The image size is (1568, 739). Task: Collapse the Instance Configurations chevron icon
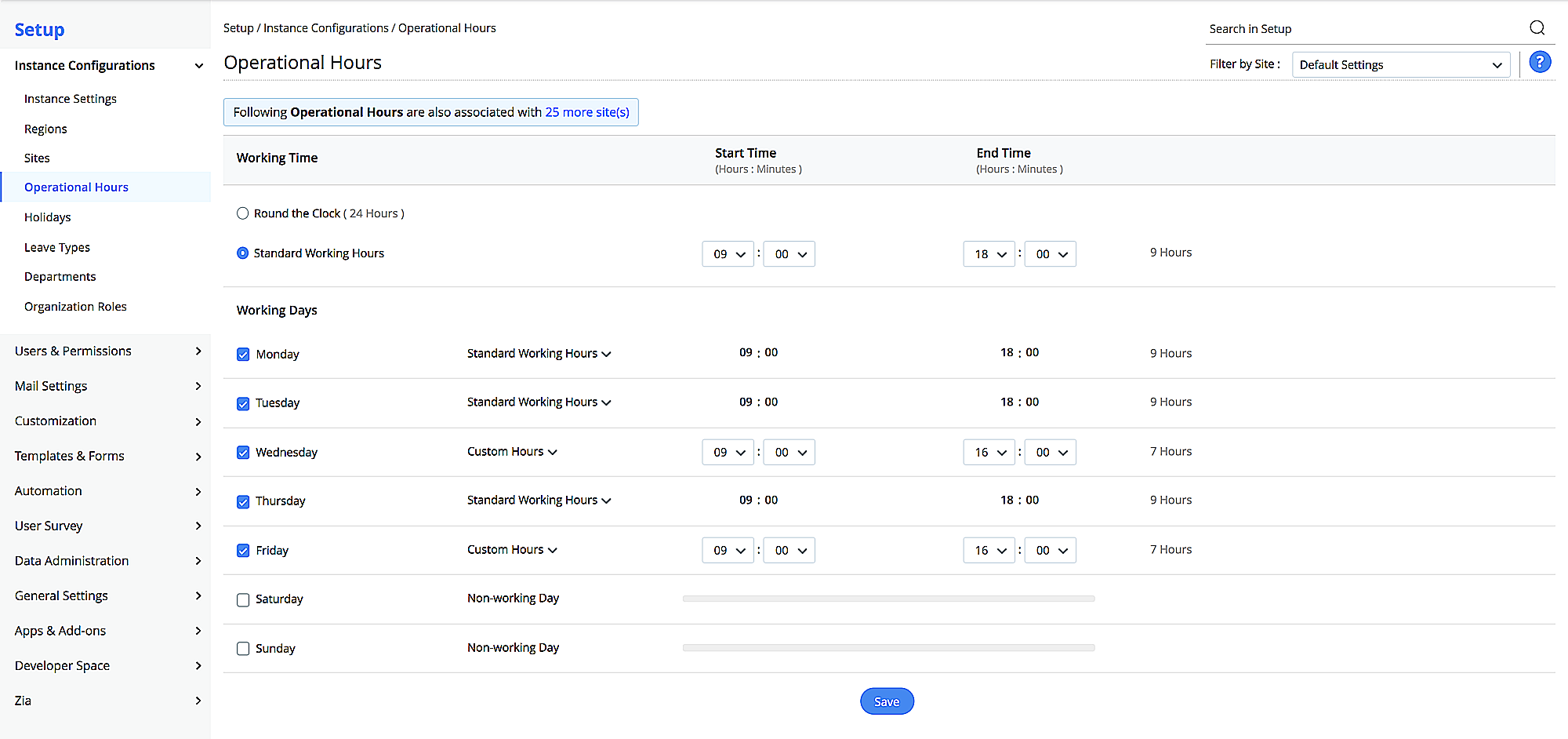click(x=198, y=66)
